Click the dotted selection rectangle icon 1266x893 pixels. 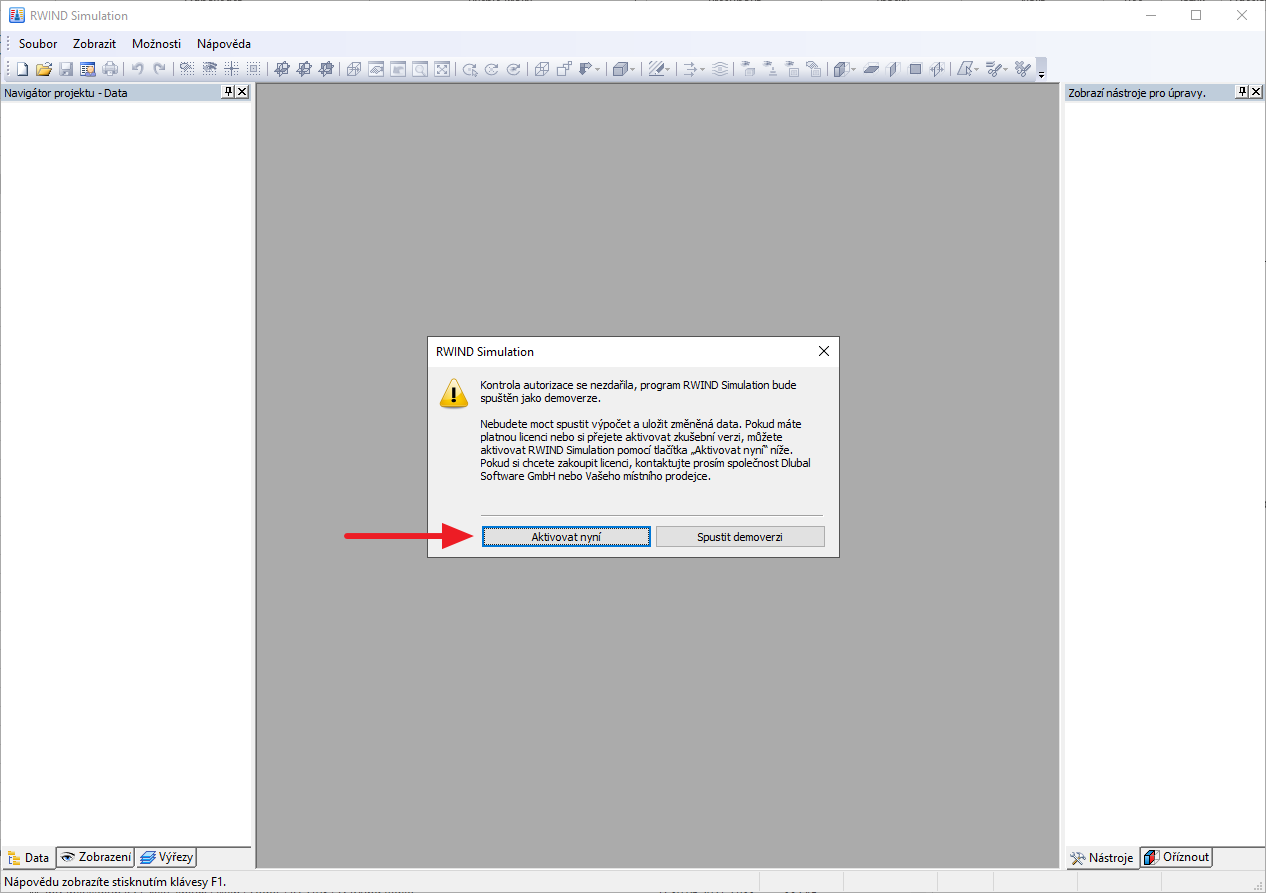[x=253, y=69]
